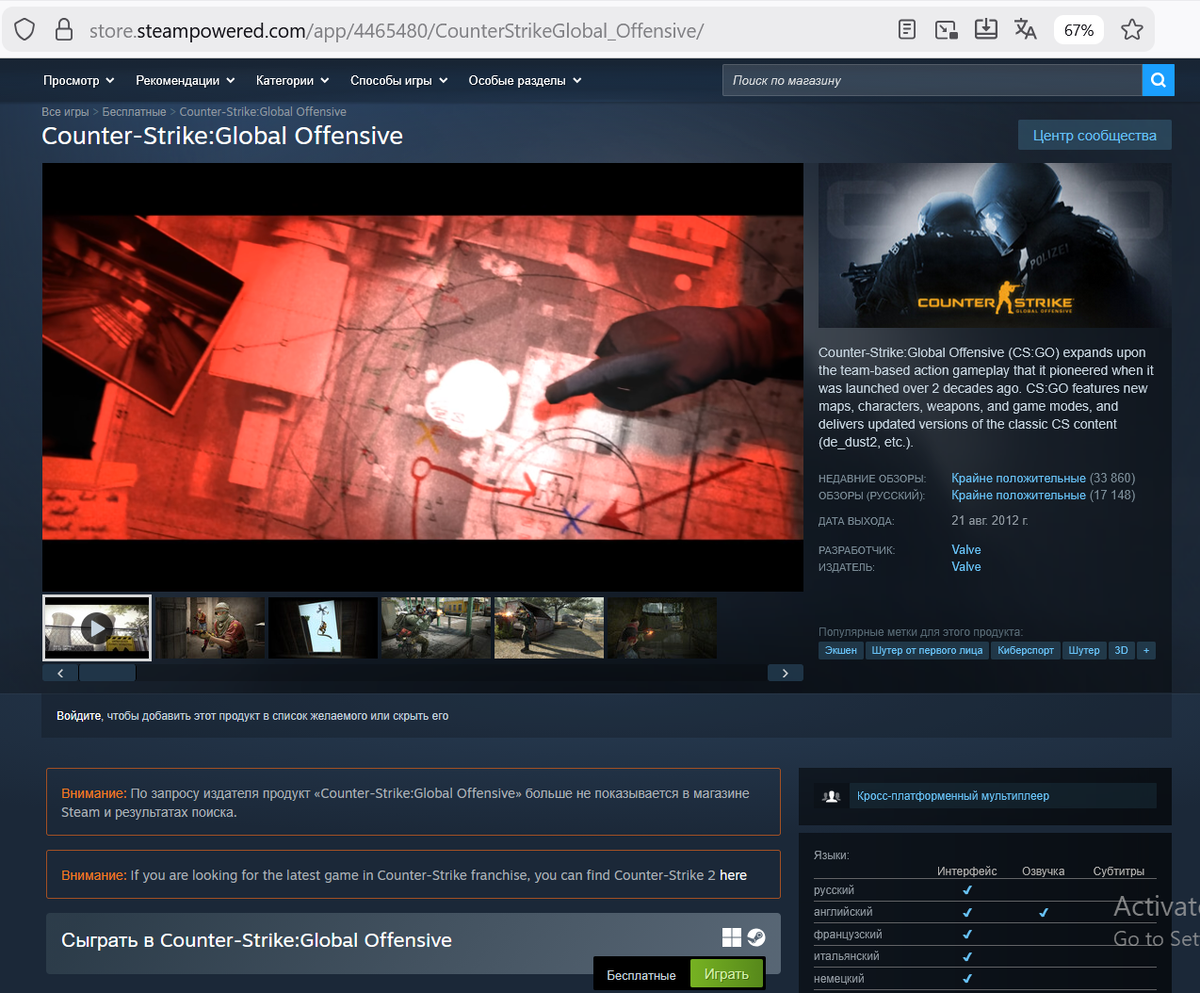Image resolution: width=1200 pixels, height=993 pixels.
Task: Open Бесплатные breadcrumb link
Action: click(x=134, y=112)
